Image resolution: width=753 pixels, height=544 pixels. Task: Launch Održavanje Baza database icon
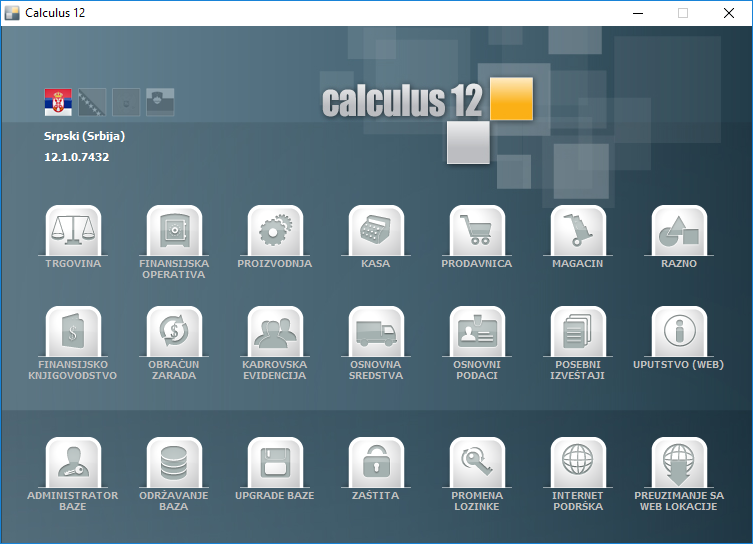(x=174, y=463)
